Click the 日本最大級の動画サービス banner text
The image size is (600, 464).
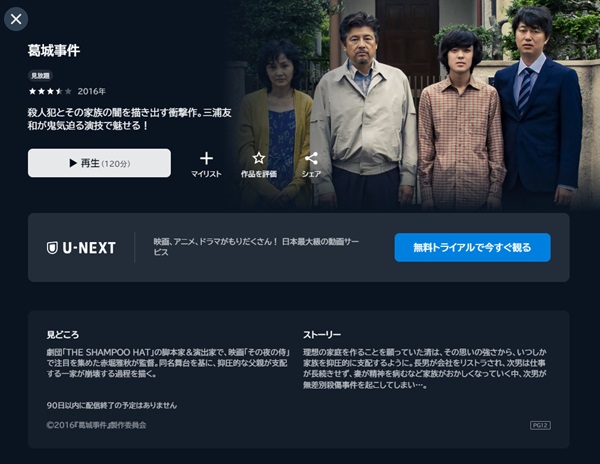coord(256,247)
